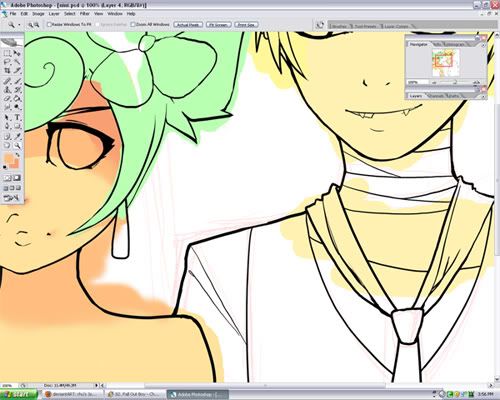Image resolution: width=500 pixels, height=400 pixels.
Task: Open the Zoom tool preset picker arrow
Action: (x=19, y=25)
